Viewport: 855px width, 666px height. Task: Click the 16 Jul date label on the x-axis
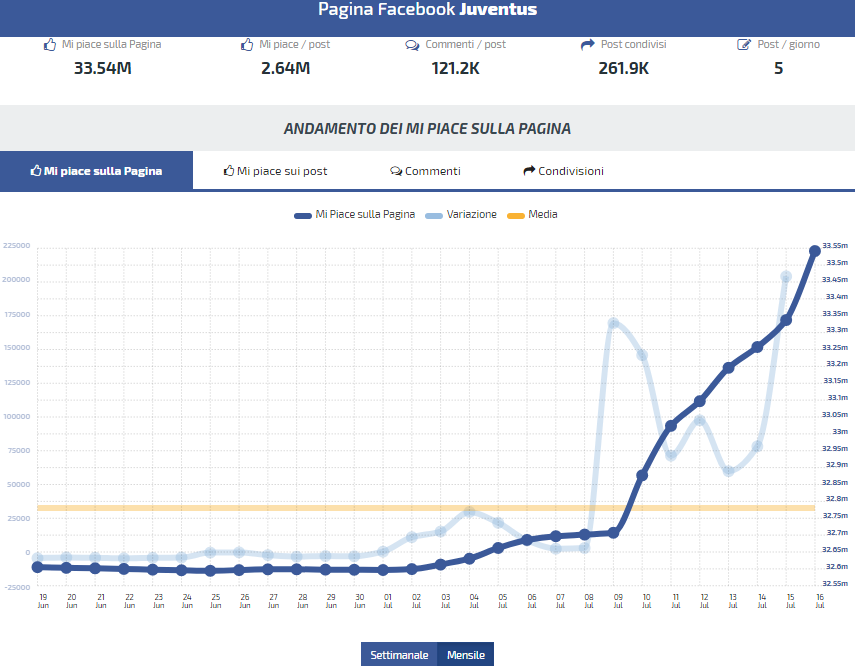(x=820, y=601)
